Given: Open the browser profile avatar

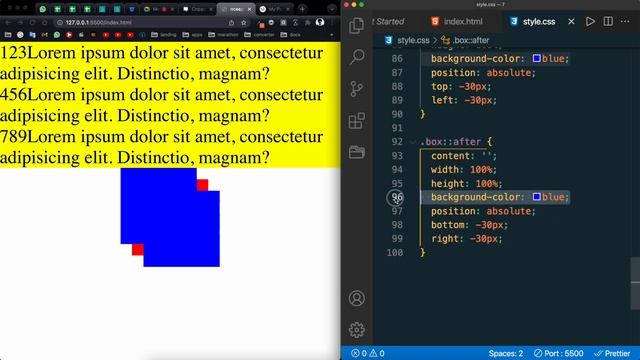Looking at the screenshot, I should click(320, 22).
